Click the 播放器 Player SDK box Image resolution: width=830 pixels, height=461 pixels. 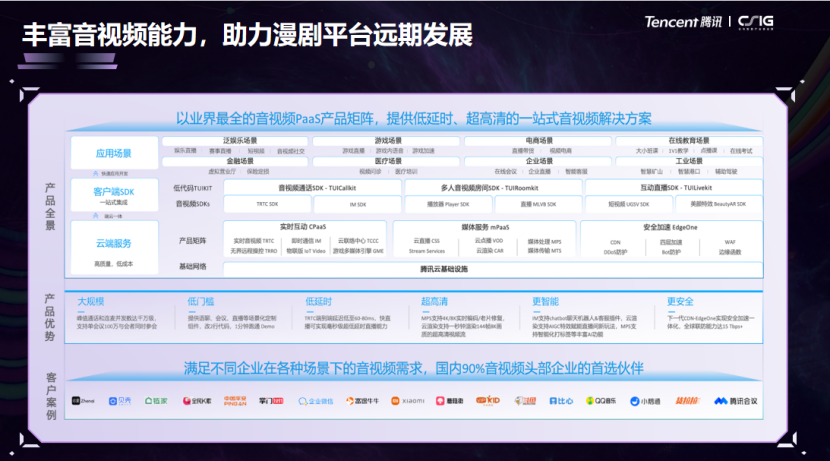point(448,204)
